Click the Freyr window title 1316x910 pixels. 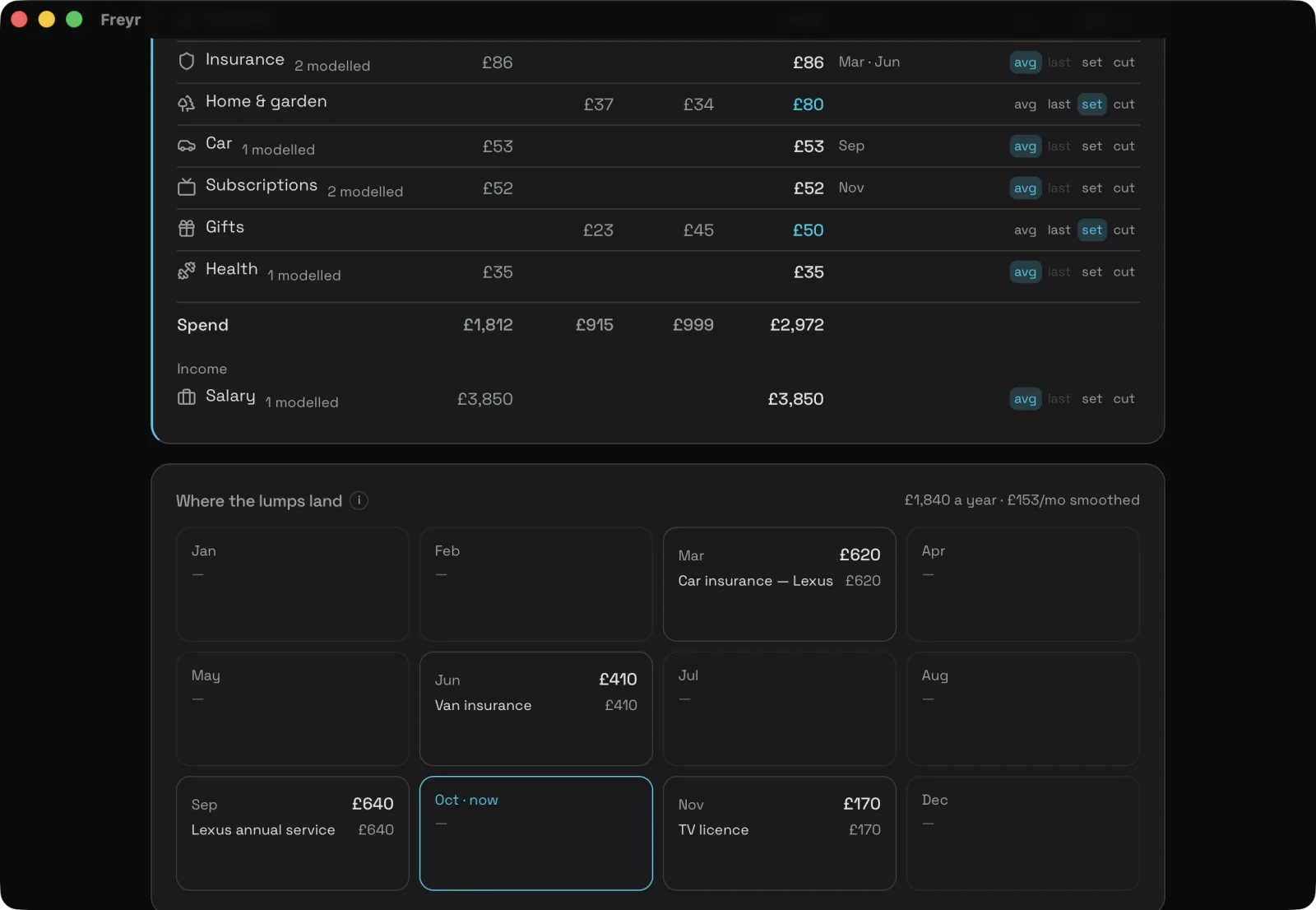click(x=121, y=20)
